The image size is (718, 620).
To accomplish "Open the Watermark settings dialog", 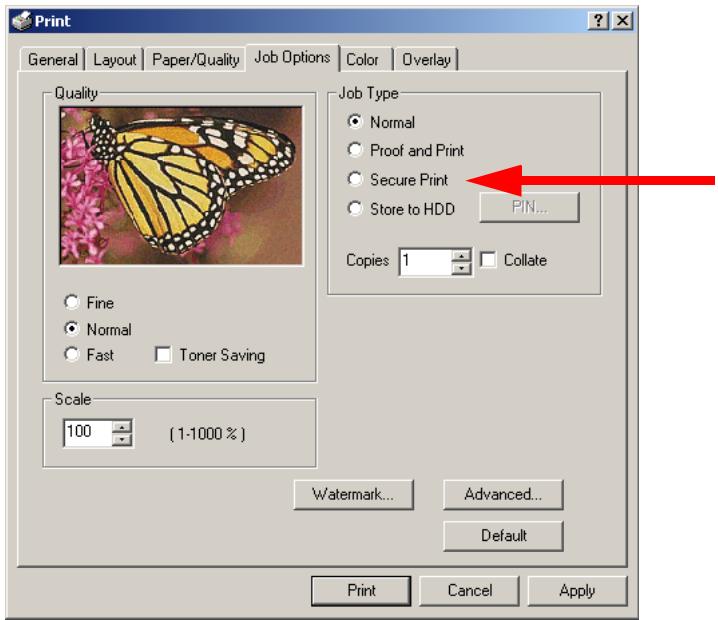I will click(354, 495).
